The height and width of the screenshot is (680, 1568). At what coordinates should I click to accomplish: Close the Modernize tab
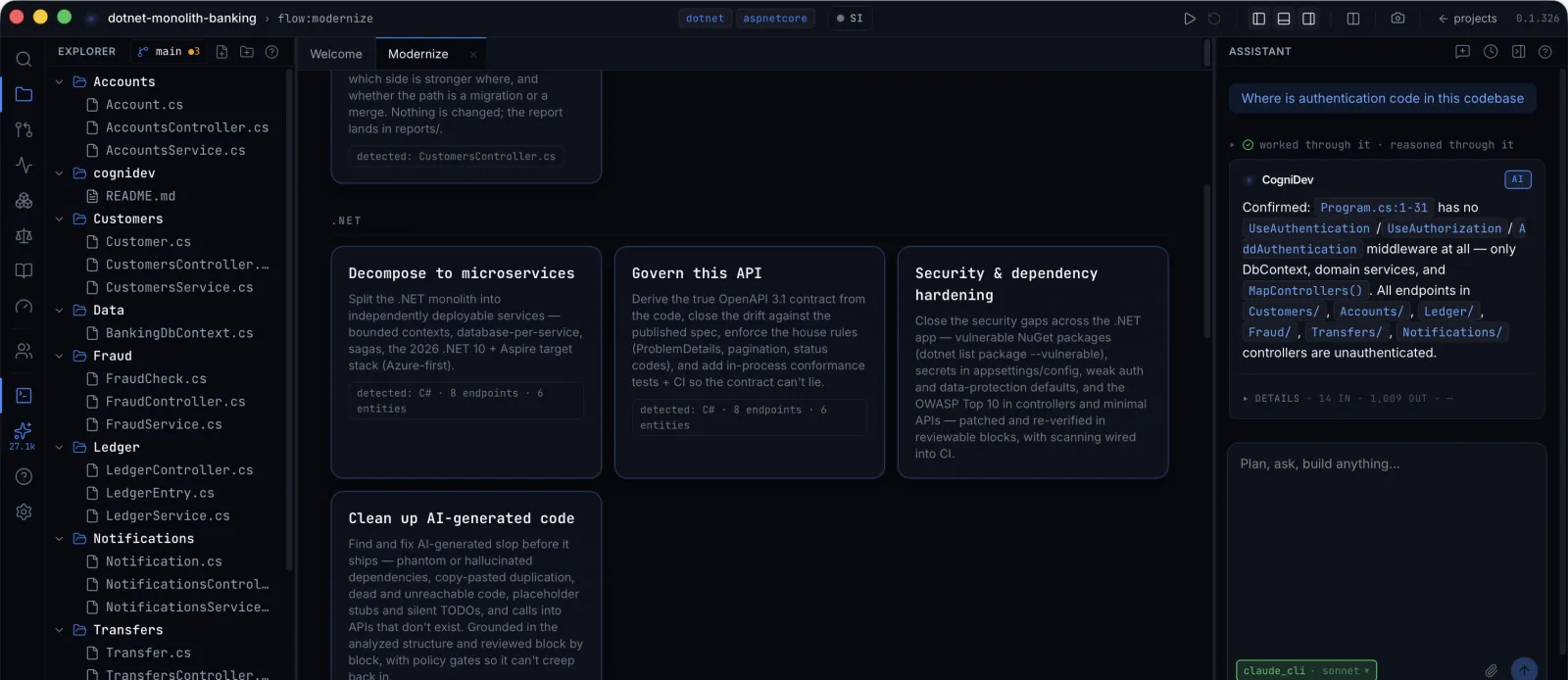(473, 54)
